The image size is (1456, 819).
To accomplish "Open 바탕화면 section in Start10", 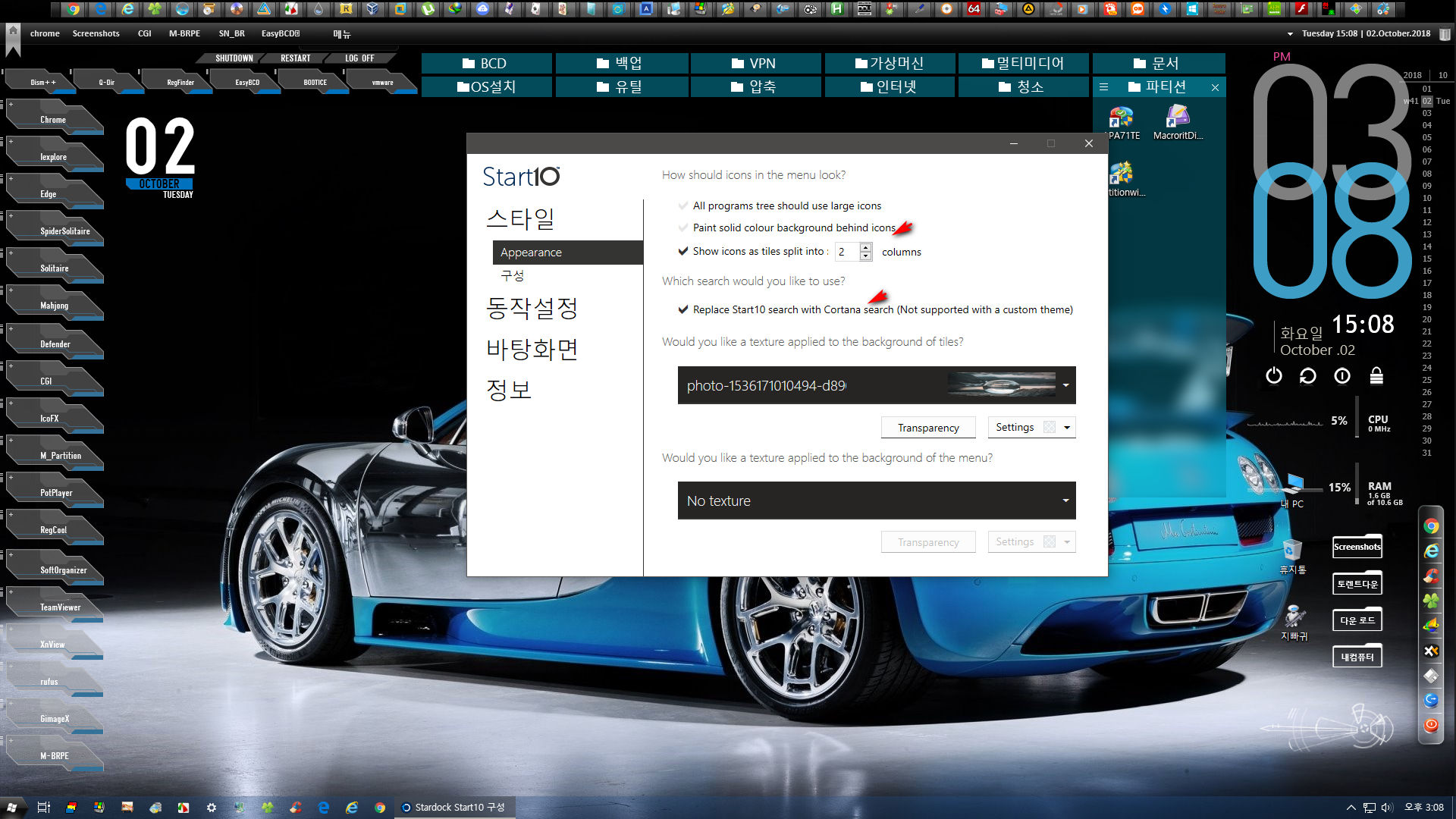I will point(532,349).
